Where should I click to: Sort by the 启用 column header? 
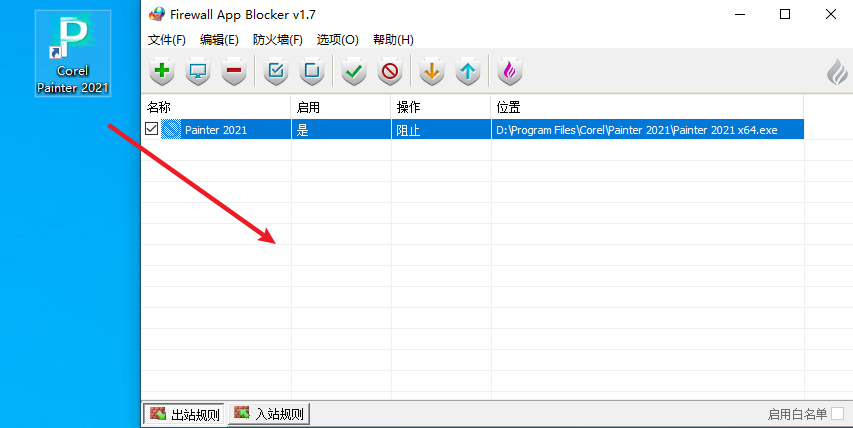tap(341, 107)
